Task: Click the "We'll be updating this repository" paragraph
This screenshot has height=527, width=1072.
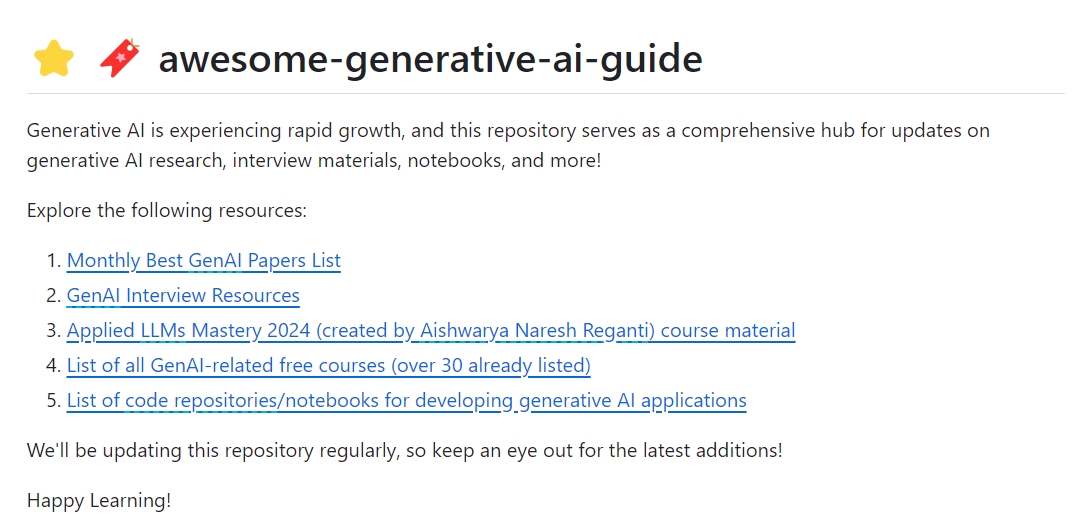Action: pos(404,450)
